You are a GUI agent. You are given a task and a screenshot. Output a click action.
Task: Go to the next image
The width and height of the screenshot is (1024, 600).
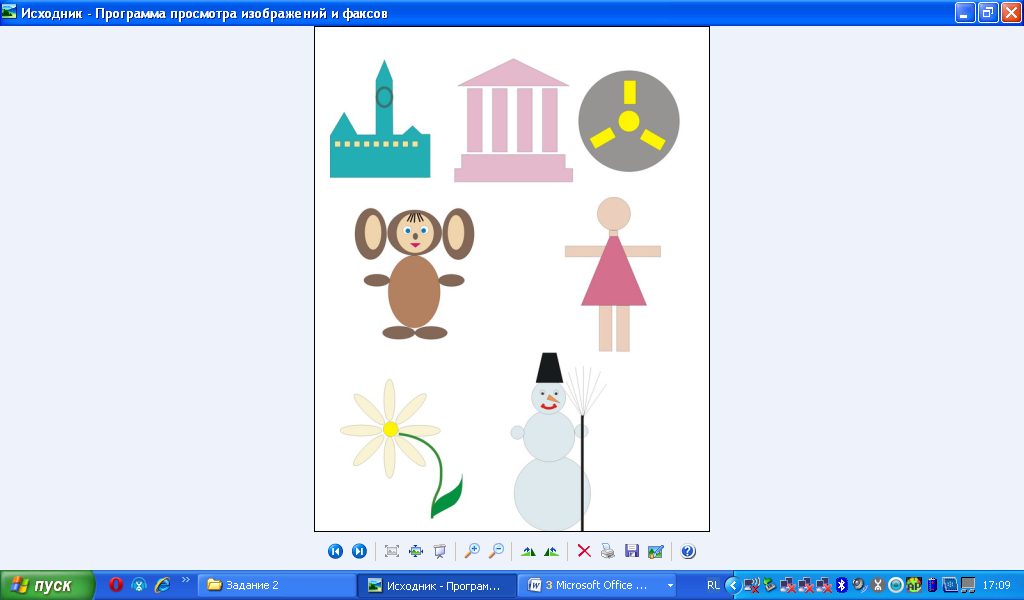(359, 551)
